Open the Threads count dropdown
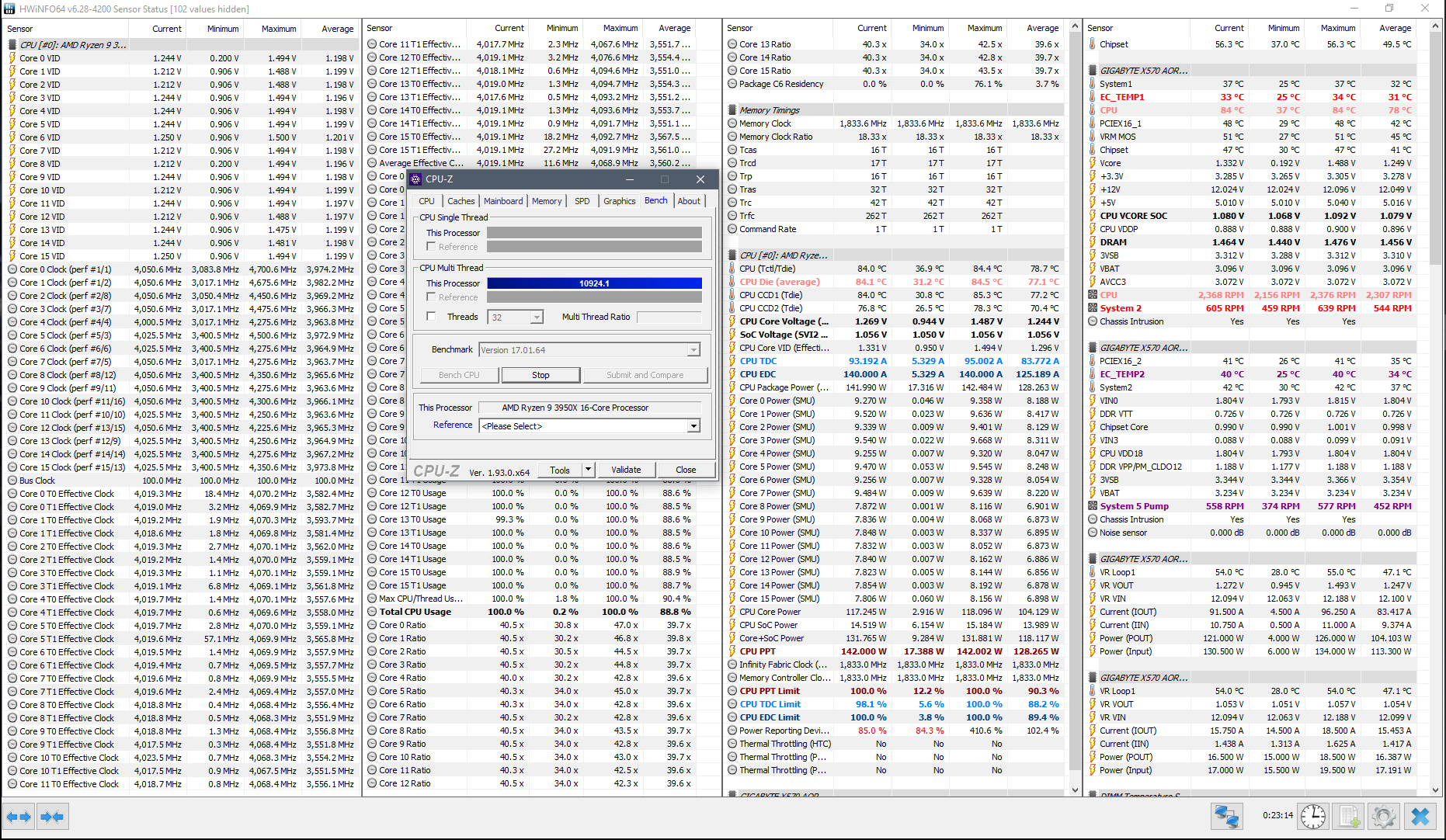 [537, 317]
